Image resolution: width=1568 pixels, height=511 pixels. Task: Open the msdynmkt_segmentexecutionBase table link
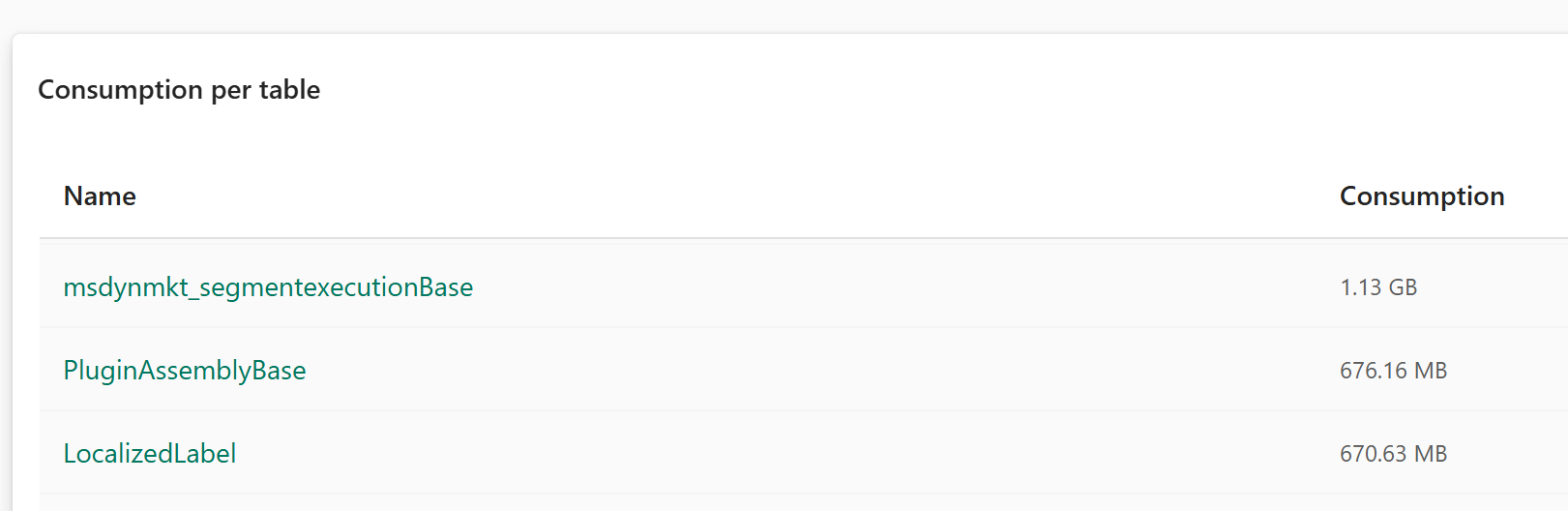pyautogui.click(x=268, y=287)
